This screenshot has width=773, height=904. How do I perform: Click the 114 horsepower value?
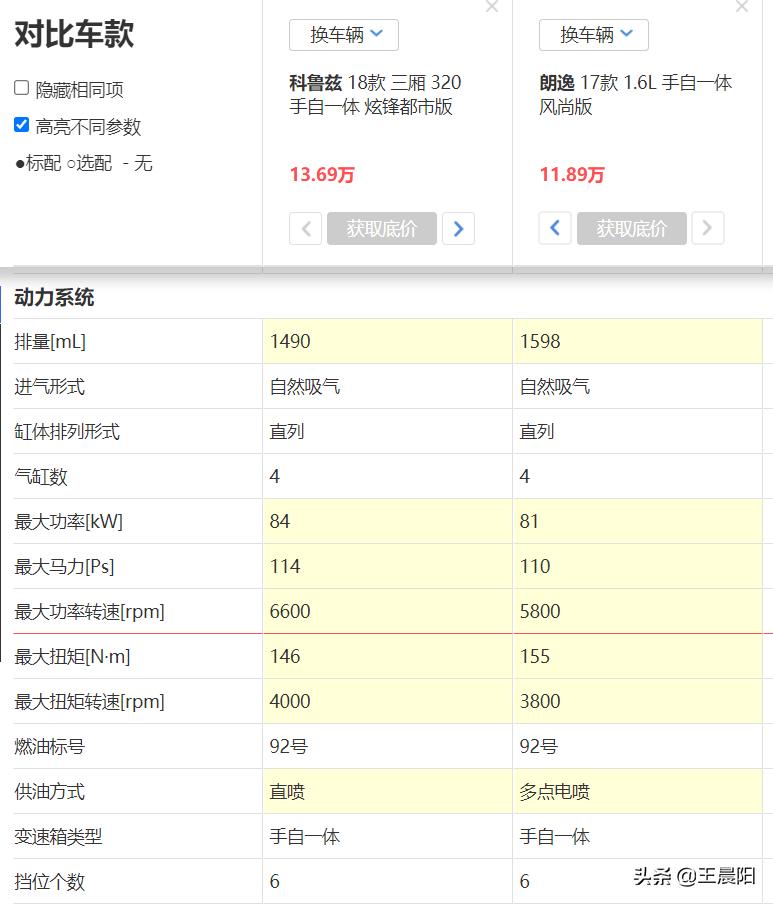coord(285,566)
